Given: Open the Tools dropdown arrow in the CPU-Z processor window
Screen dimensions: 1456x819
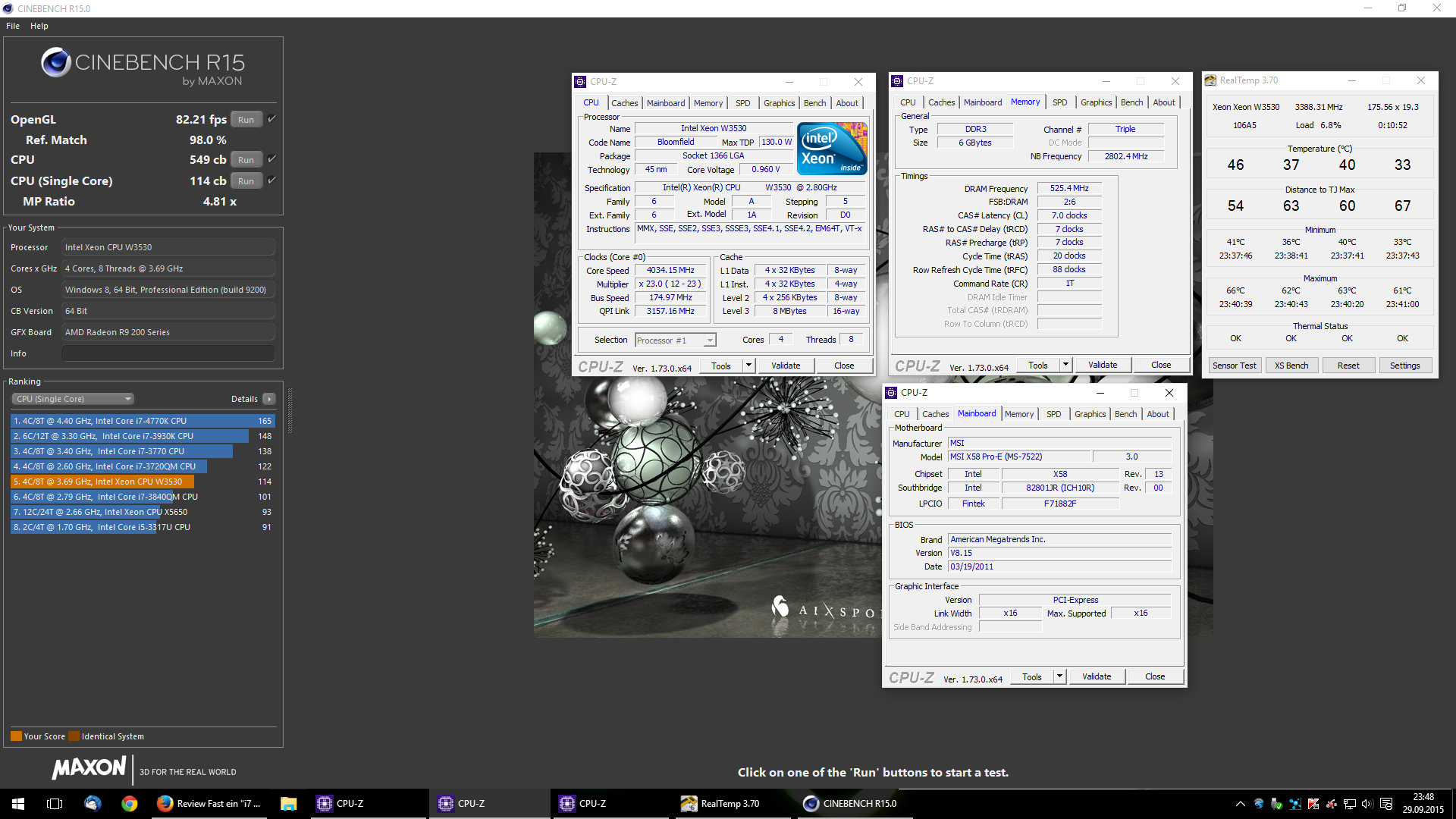Looking at the screenshot, I should point(748,366).
